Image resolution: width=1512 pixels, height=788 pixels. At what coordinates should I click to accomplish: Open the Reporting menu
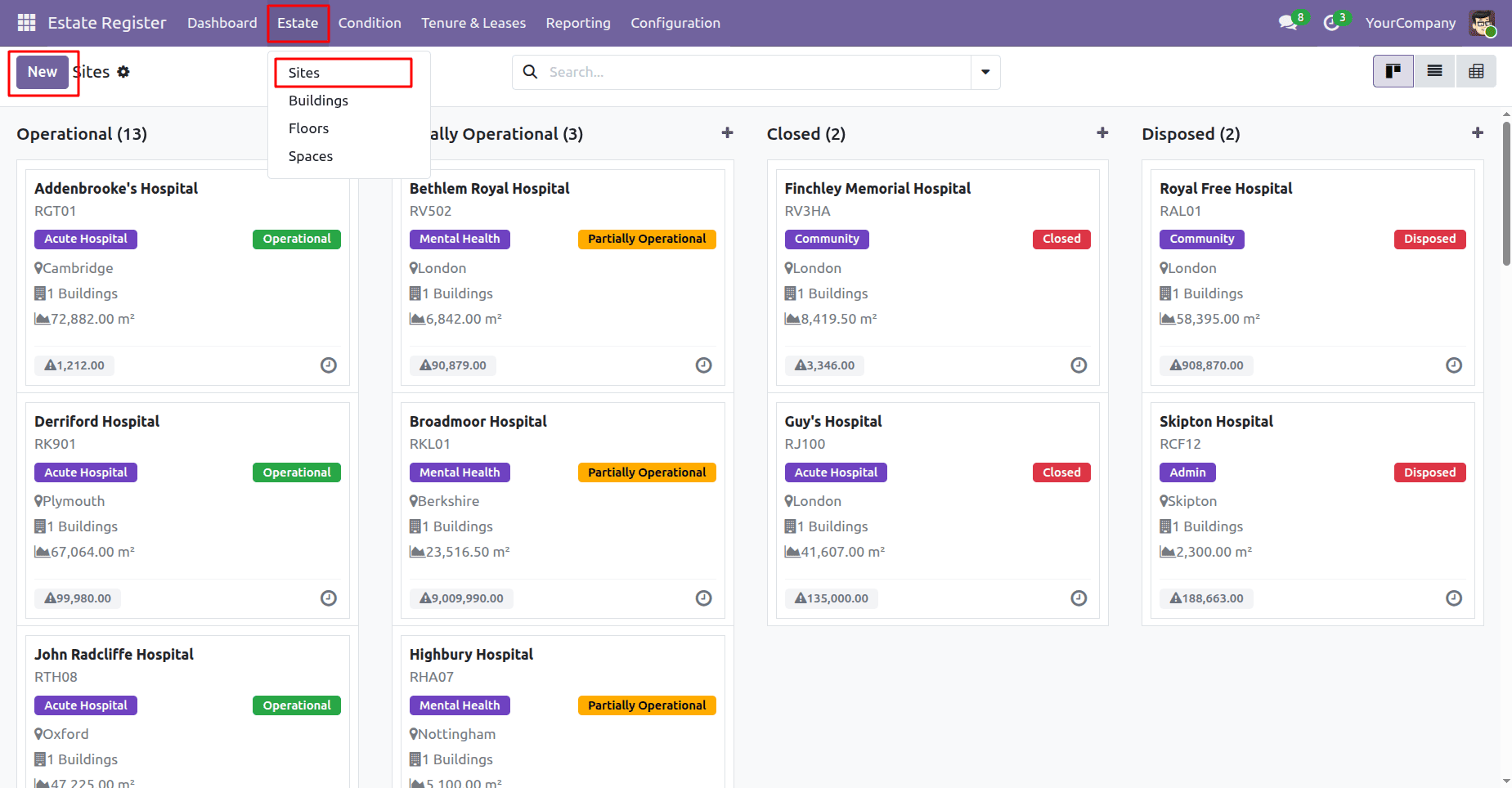click(578, 23)
